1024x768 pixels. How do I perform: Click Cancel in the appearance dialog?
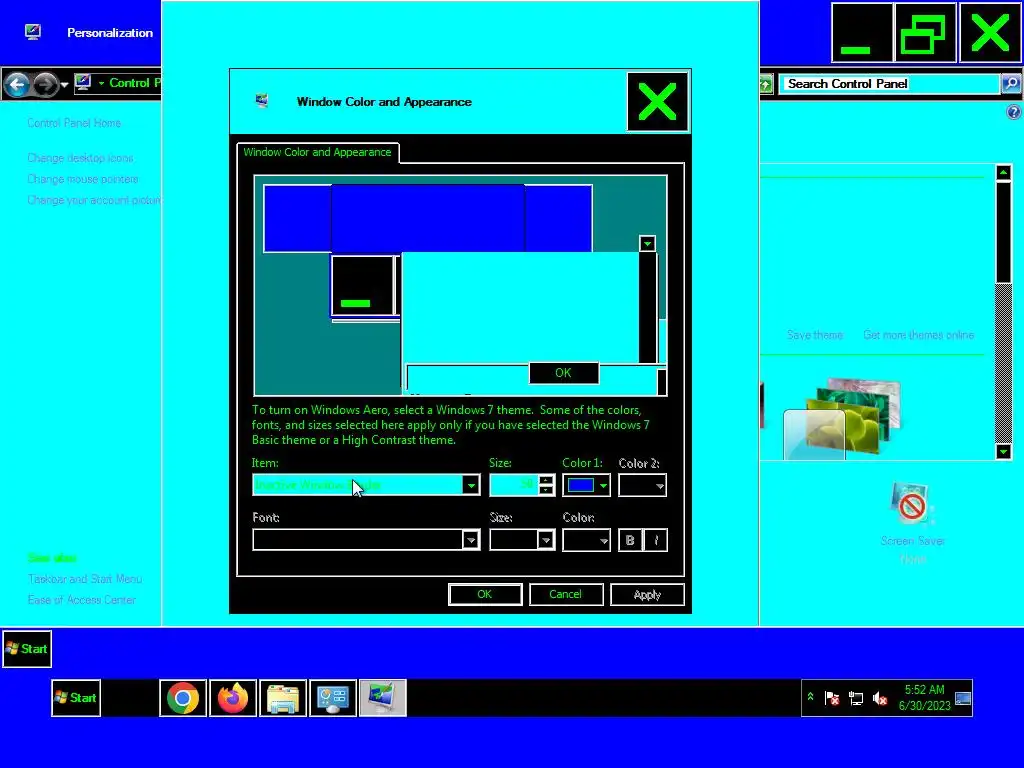566,594
